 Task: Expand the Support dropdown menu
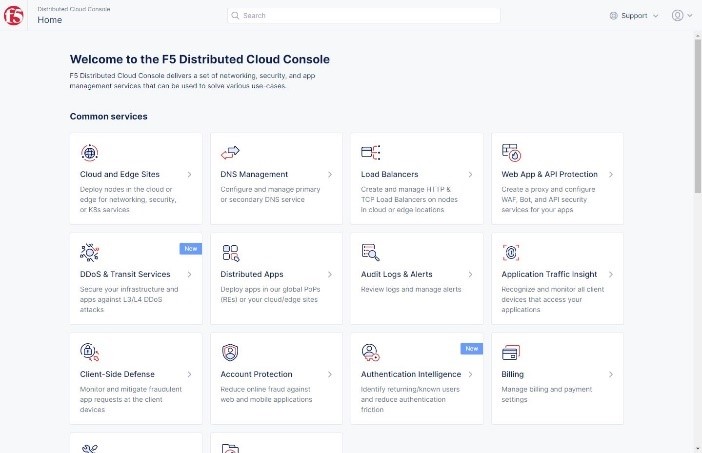click(634, 16)
